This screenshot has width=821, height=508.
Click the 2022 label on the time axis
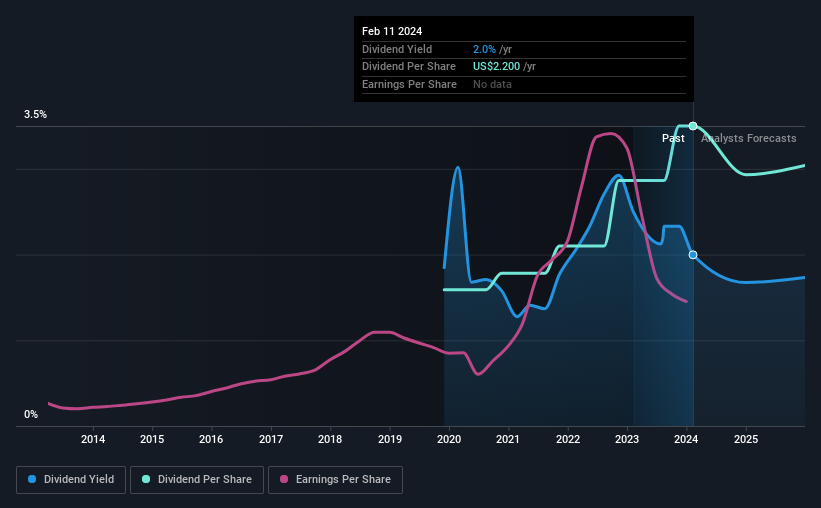click(568, 439)
